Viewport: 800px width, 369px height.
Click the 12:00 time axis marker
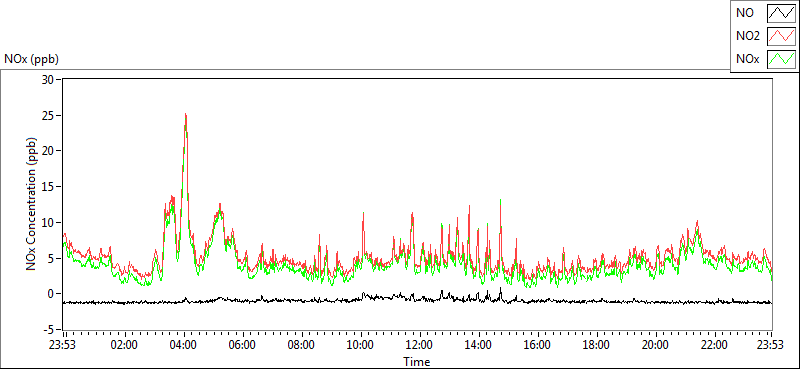(x=419, y=344)
